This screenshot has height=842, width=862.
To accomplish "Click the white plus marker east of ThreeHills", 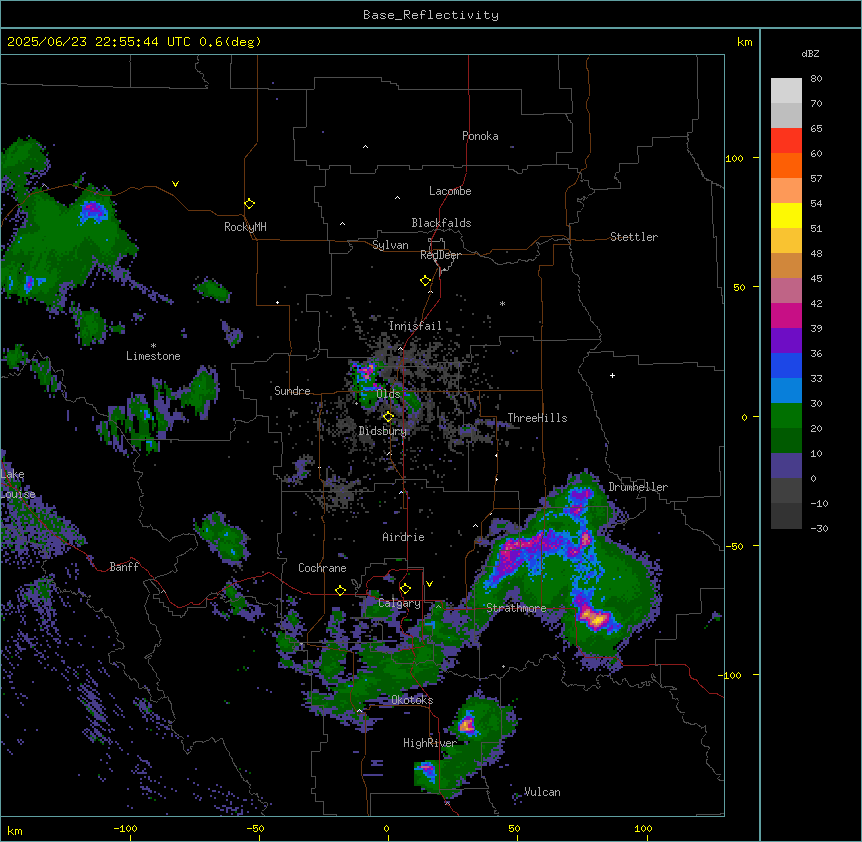I will tap(612, 375).
